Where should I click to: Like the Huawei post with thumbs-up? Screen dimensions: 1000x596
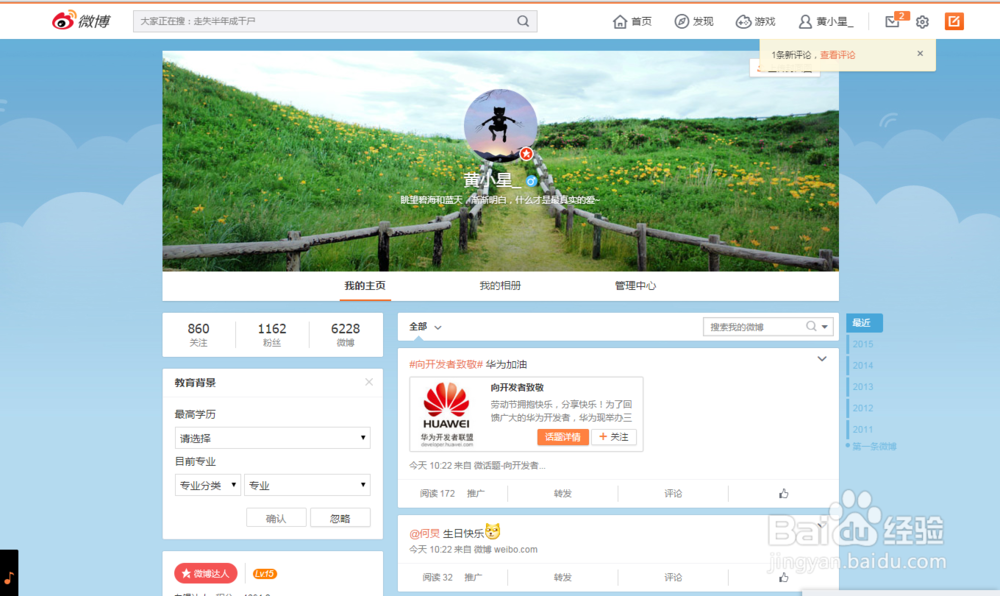[x=783, y=493]
